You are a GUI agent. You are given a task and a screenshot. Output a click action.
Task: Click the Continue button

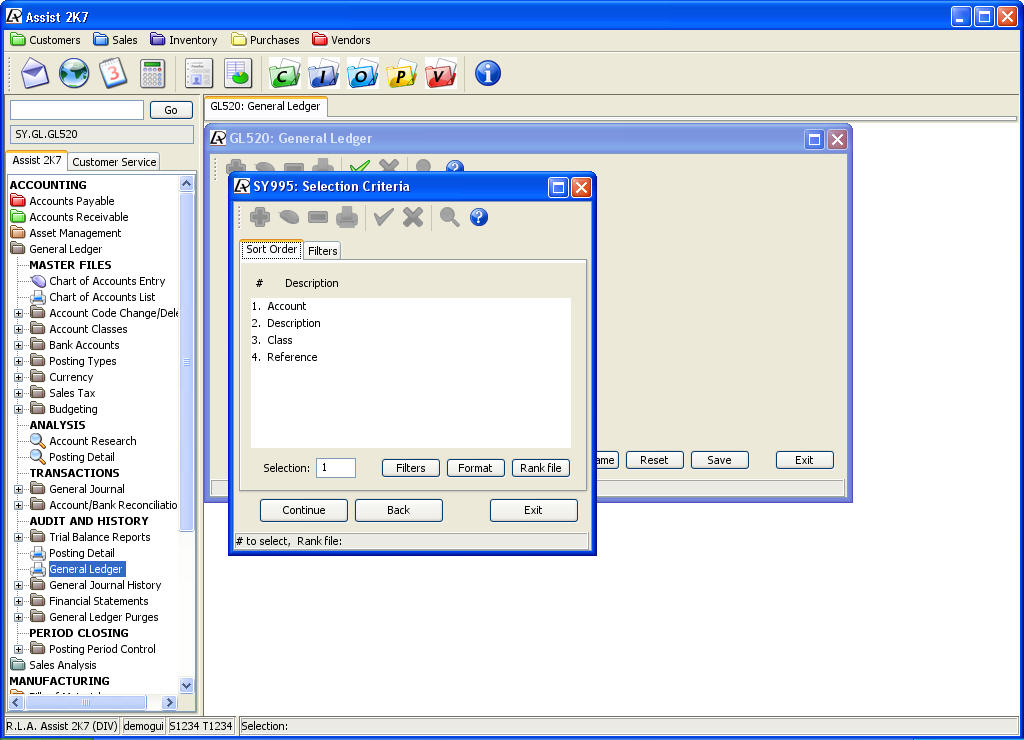coord(304,510)
